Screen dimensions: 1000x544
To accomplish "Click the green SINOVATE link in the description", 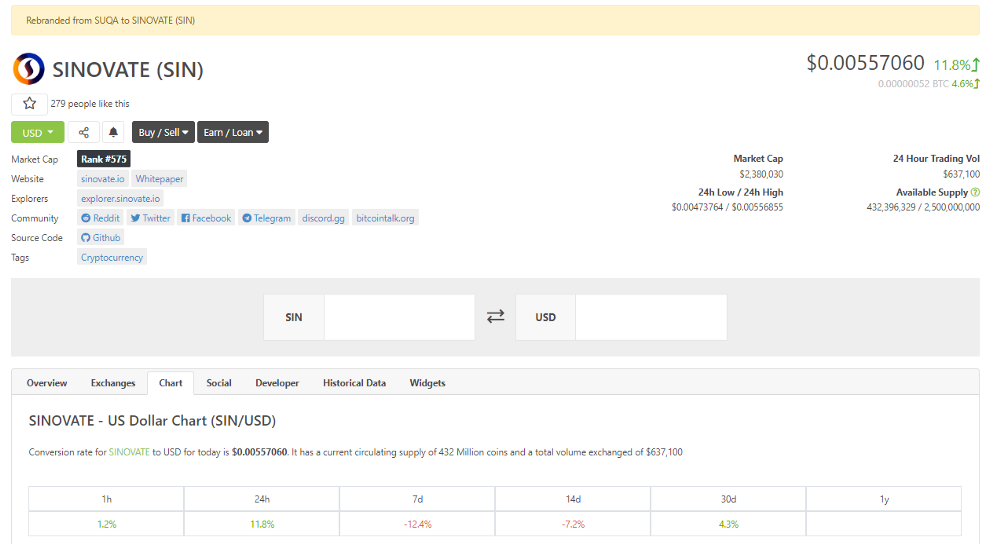I will click(x=129, y=452).
